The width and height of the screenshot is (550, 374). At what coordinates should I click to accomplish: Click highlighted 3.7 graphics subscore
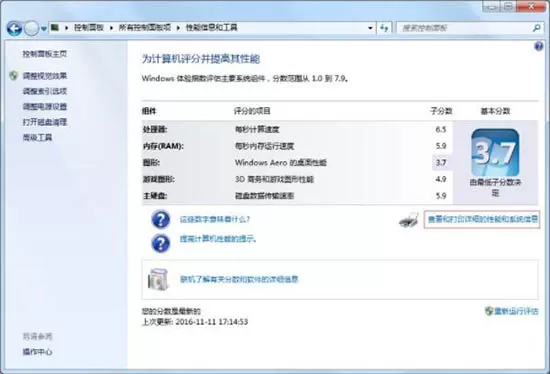tap(441, 162)
